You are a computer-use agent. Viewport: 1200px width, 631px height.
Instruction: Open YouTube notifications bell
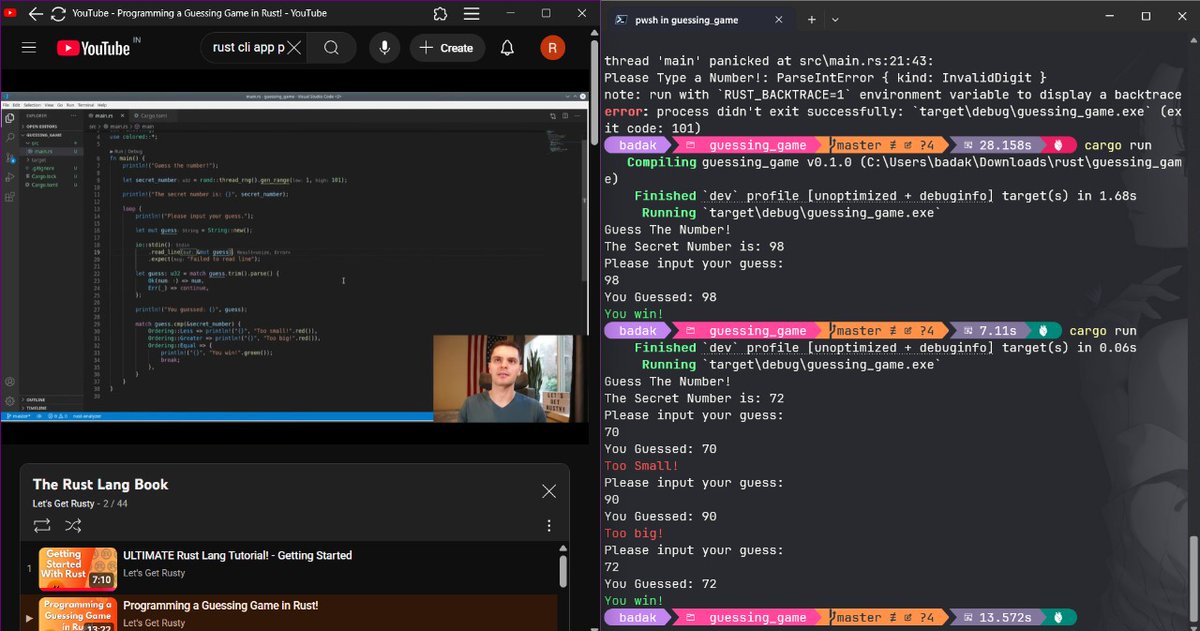(507, 48)
